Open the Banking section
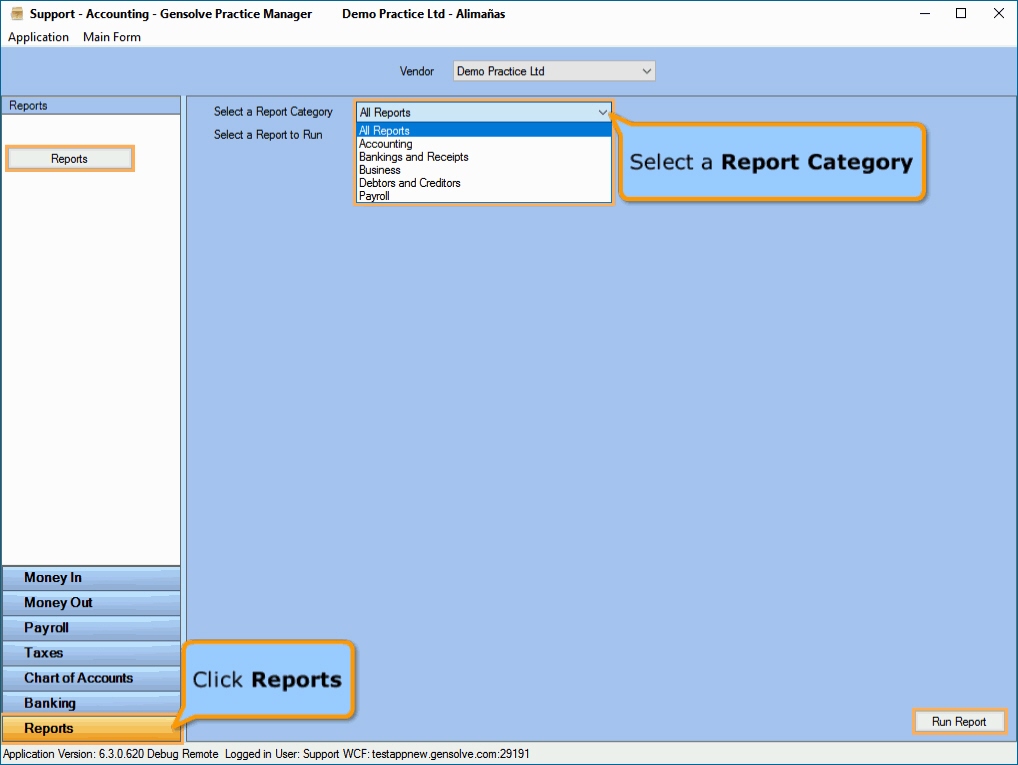Screen dimensions: 1018x765 92,703
